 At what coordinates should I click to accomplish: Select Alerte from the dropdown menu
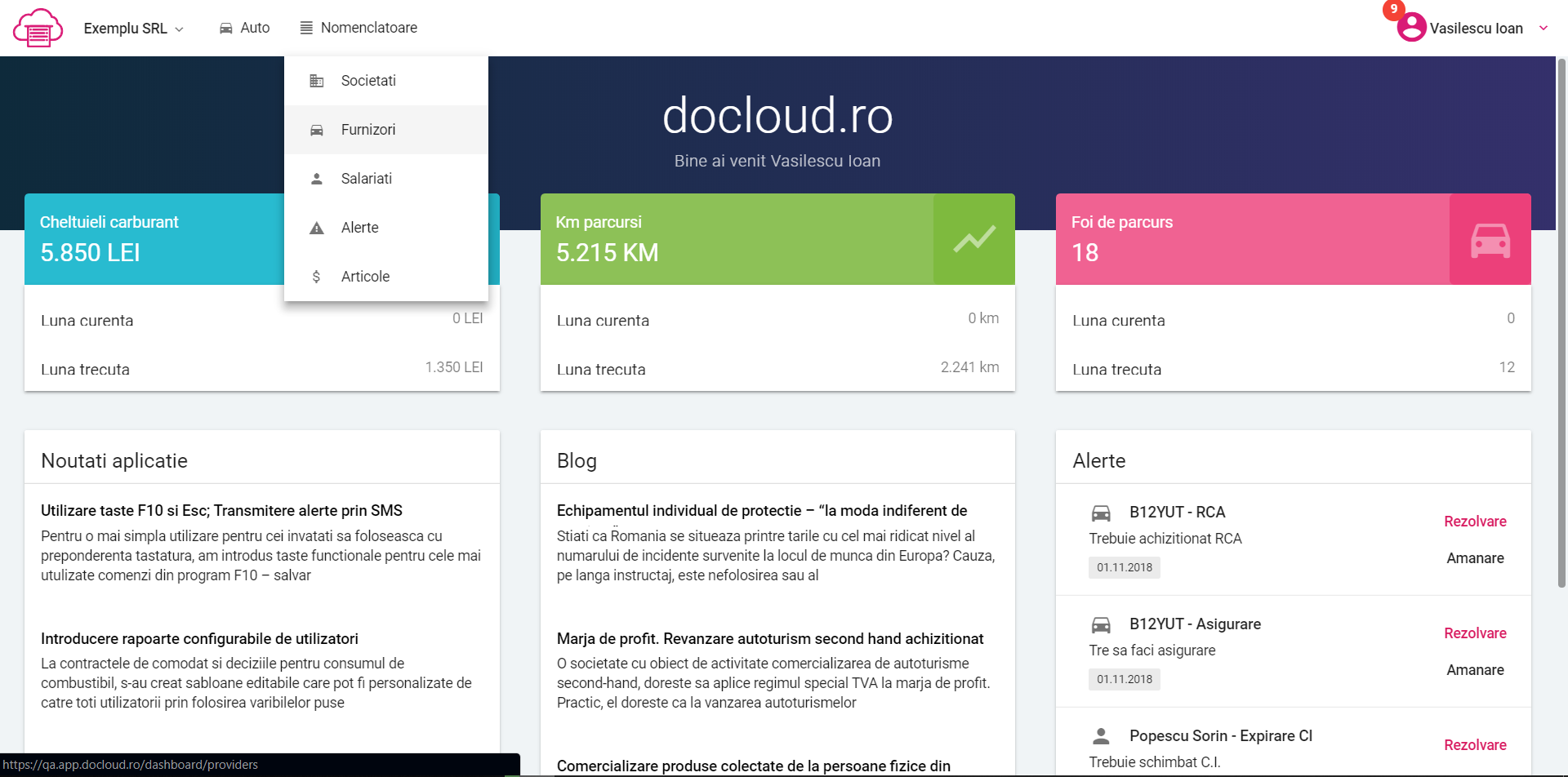pyautogui.click(x=386, y=228)
